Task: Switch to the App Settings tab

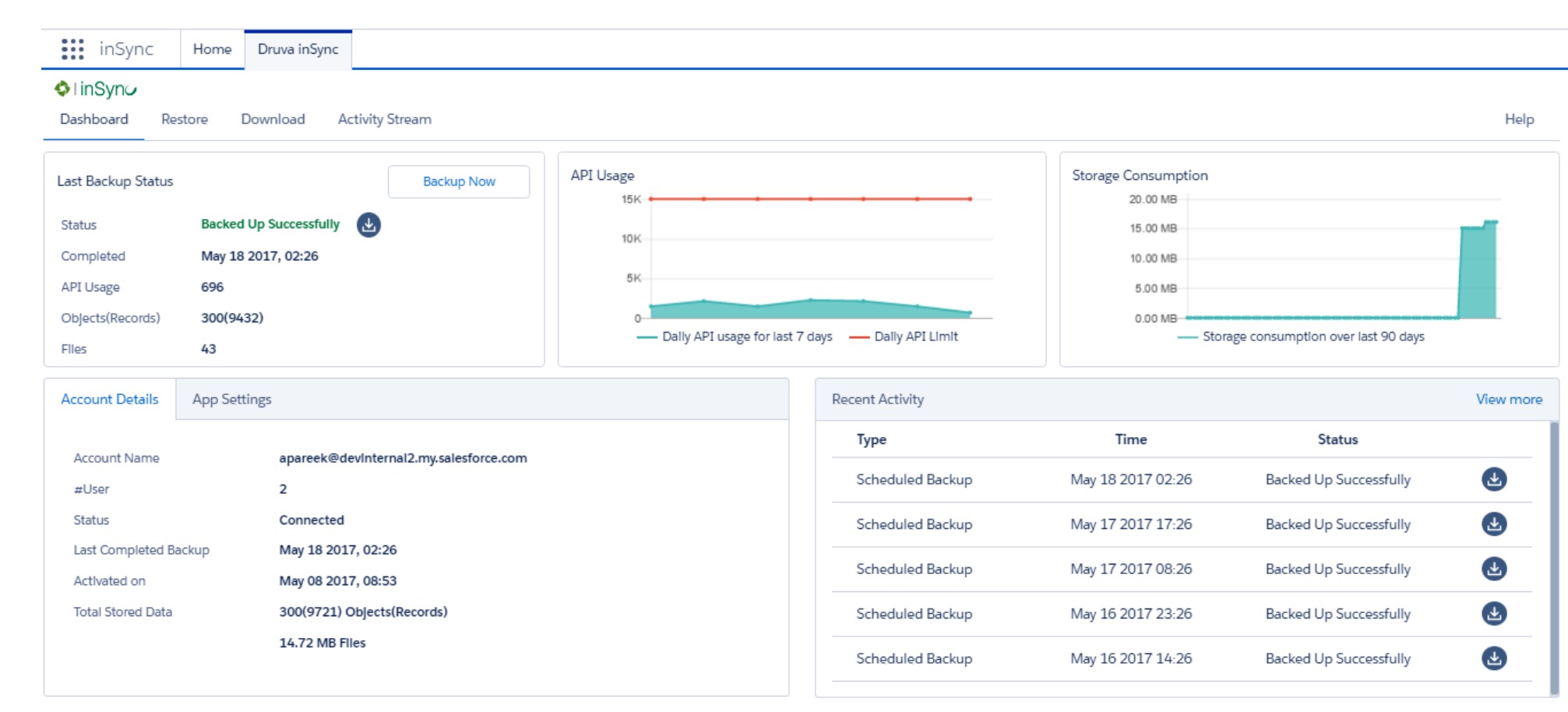Action: click(x=231, y=400)
